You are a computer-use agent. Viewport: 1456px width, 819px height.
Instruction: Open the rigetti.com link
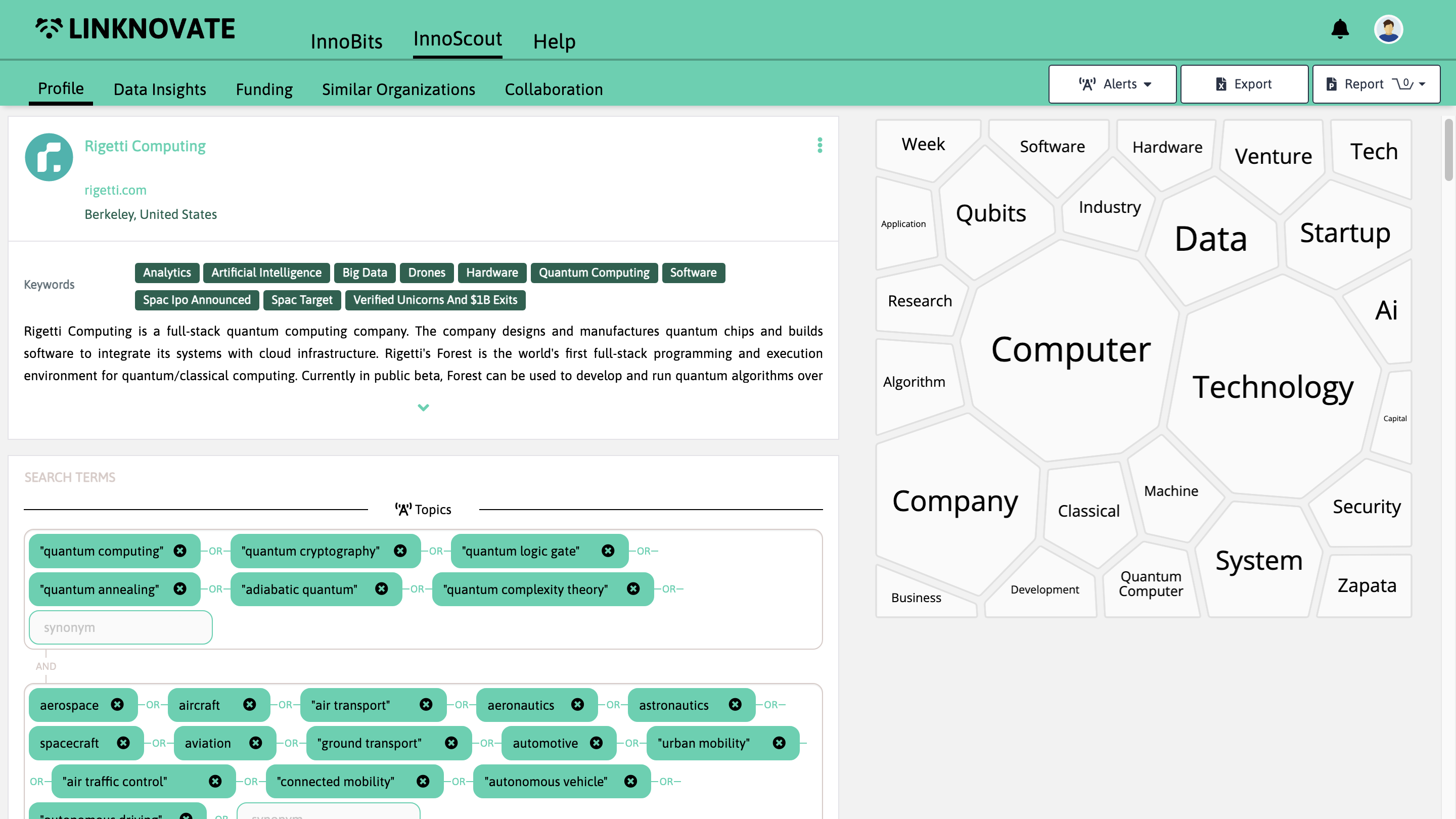pos(115,190)
